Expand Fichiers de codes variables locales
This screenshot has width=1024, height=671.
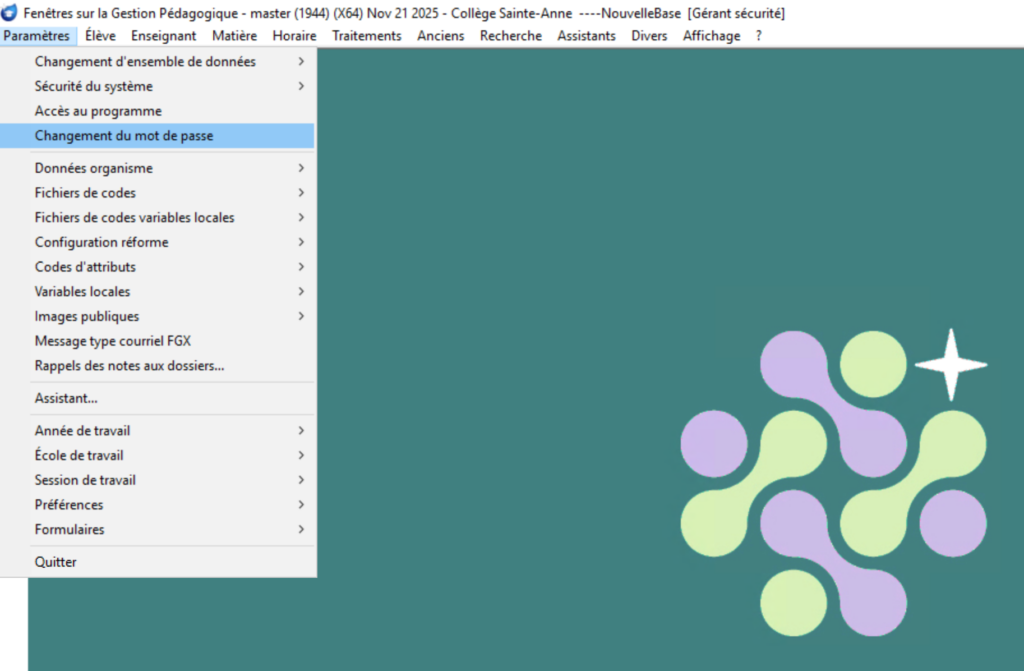click(134, 217)
